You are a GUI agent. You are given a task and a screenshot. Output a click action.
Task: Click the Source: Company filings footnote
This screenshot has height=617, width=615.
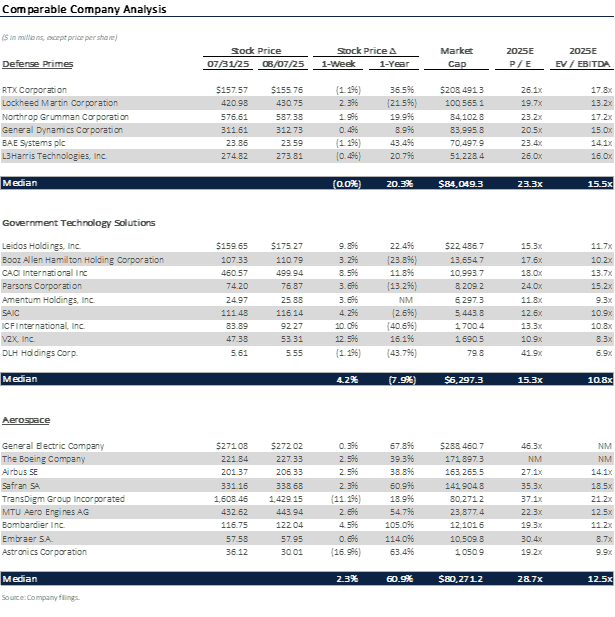pos(40,597)
